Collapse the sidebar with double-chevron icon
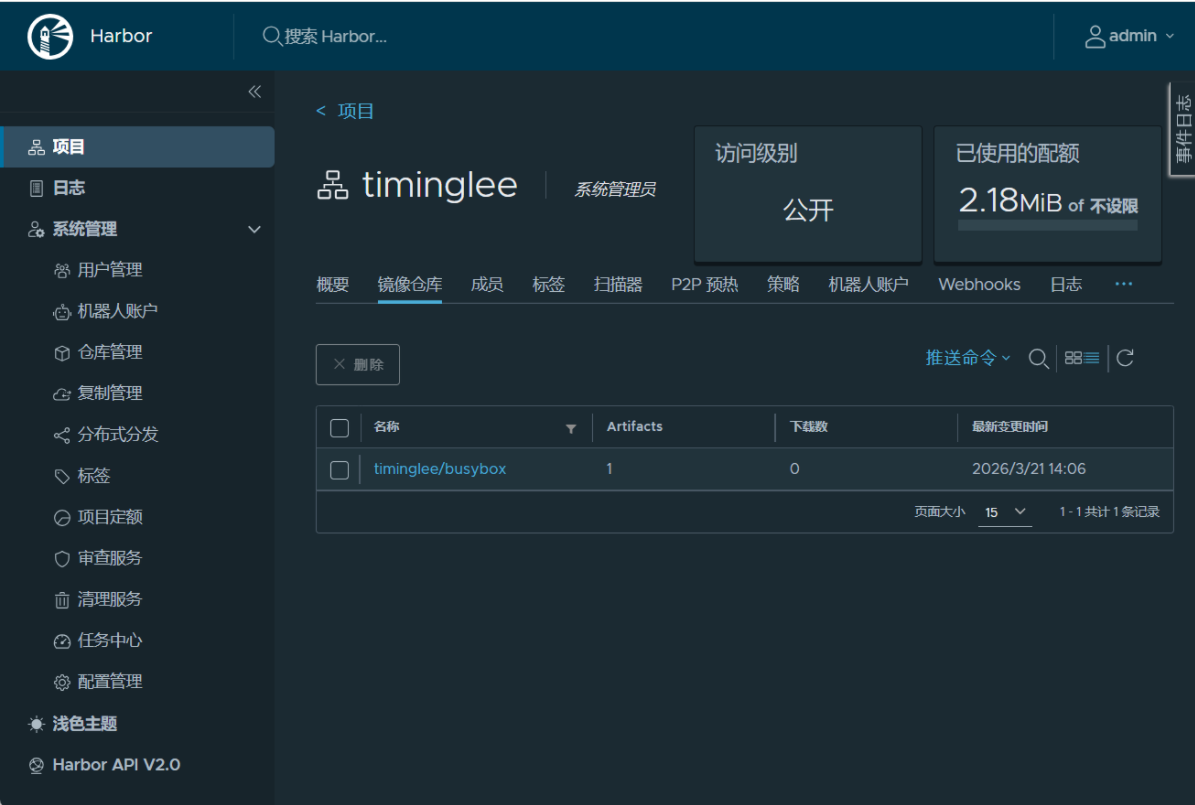The height and width of the screenshot is (805, 1195). coord(255,92)
